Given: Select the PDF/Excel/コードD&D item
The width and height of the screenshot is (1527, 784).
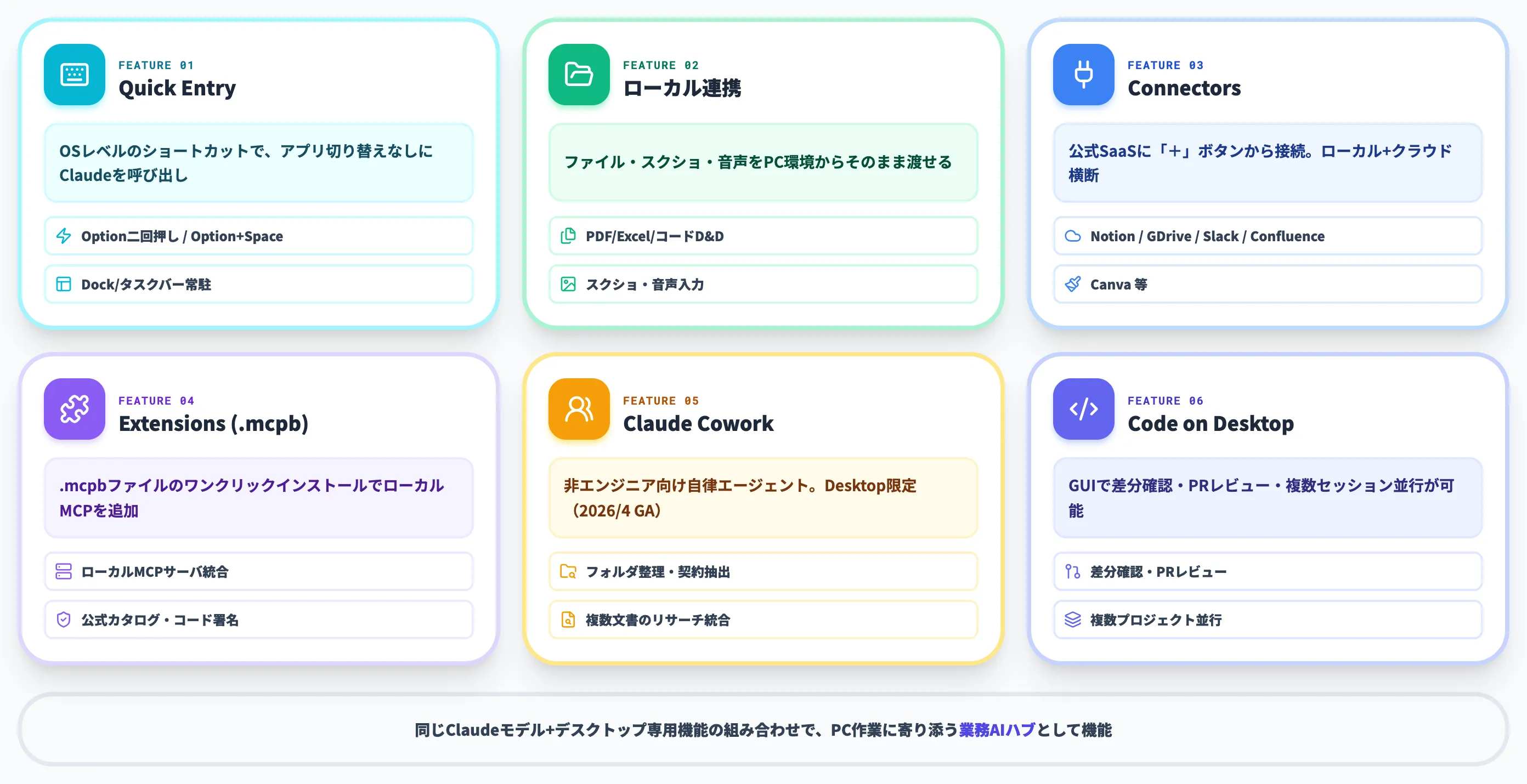Looking at the screenshot, I should pos(763,236).
